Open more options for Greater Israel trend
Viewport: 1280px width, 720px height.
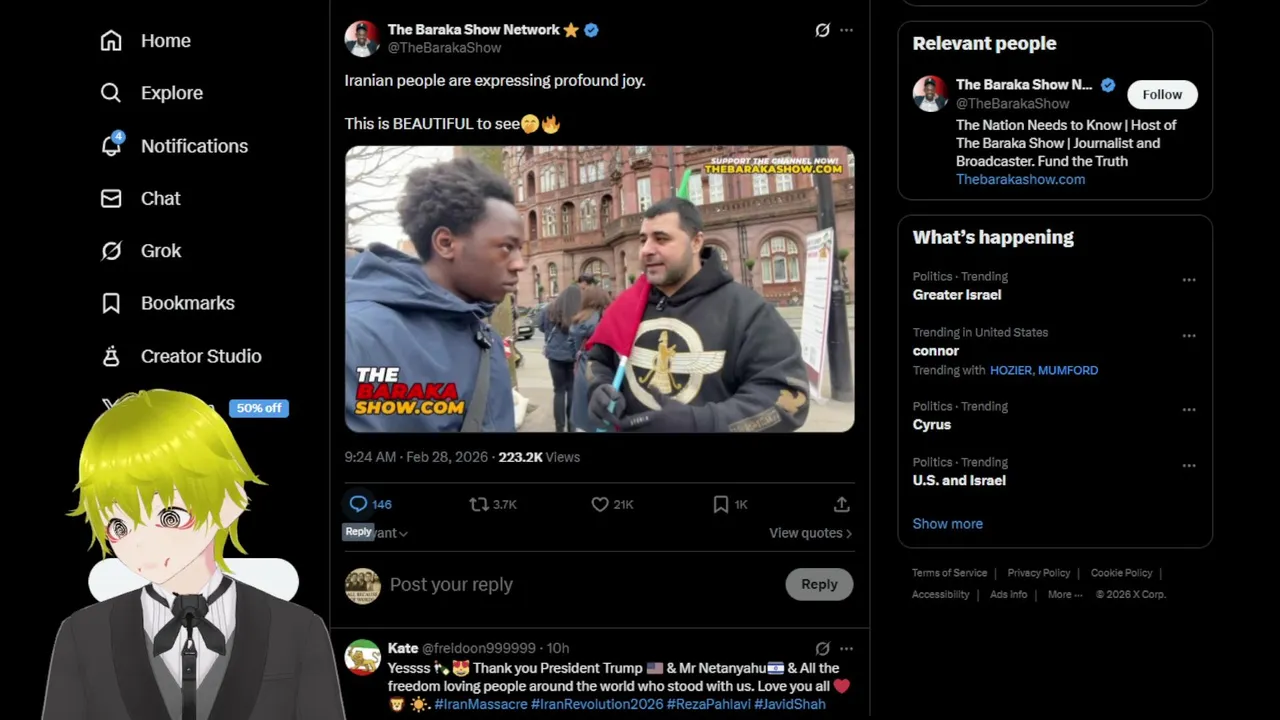(1189, 280)
